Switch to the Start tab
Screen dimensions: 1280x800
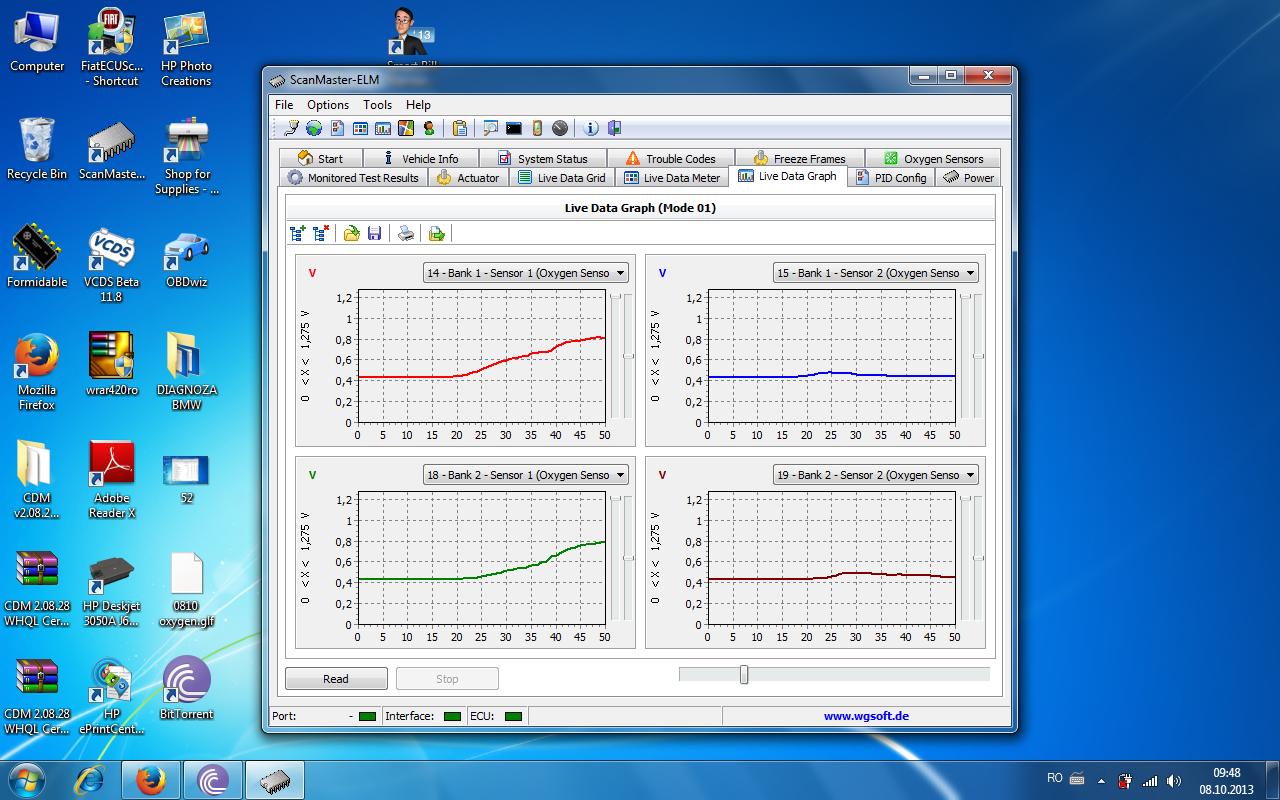click(320, 158)
